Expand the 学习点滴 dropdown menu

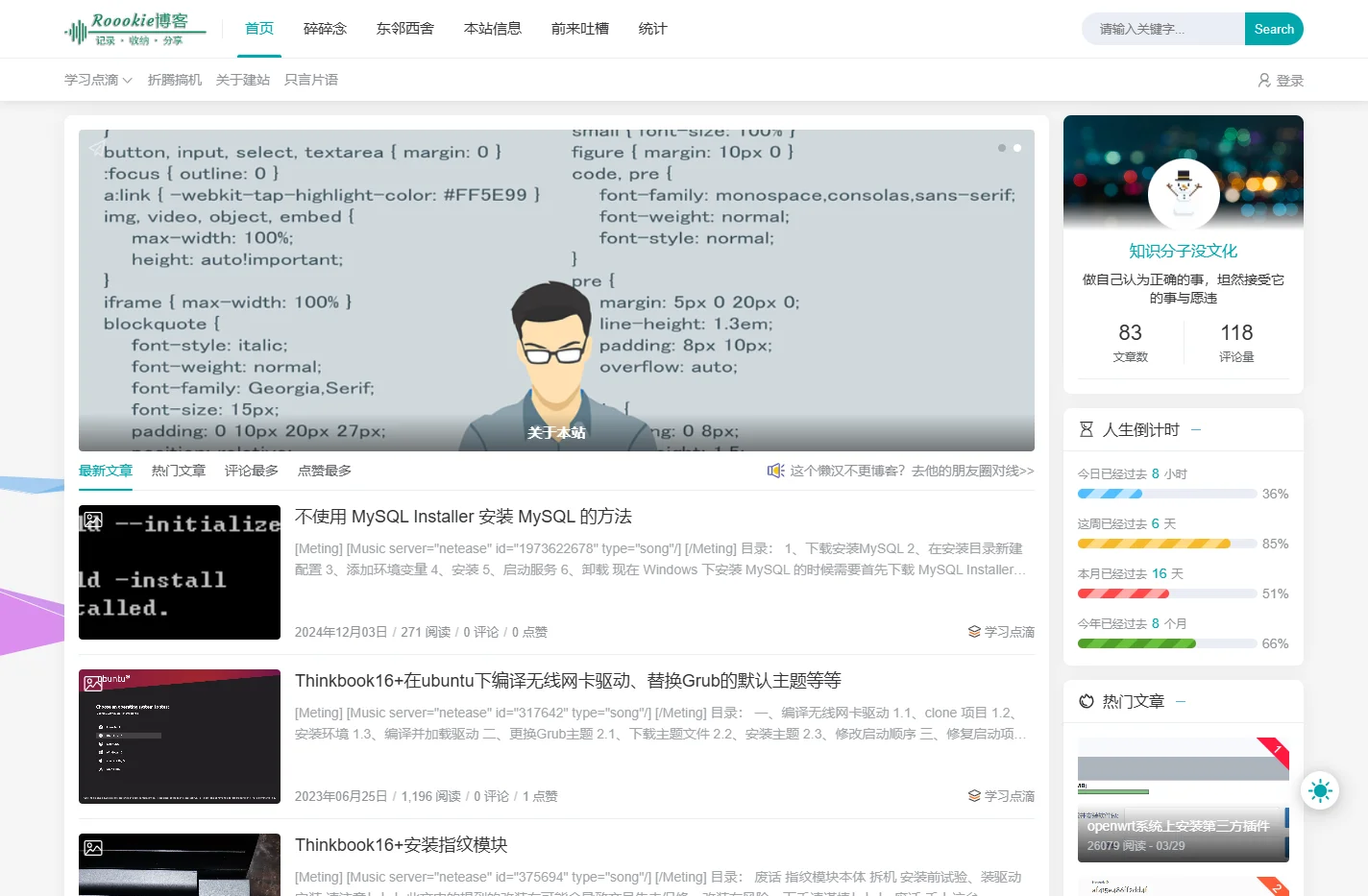[x=98, y=80]
